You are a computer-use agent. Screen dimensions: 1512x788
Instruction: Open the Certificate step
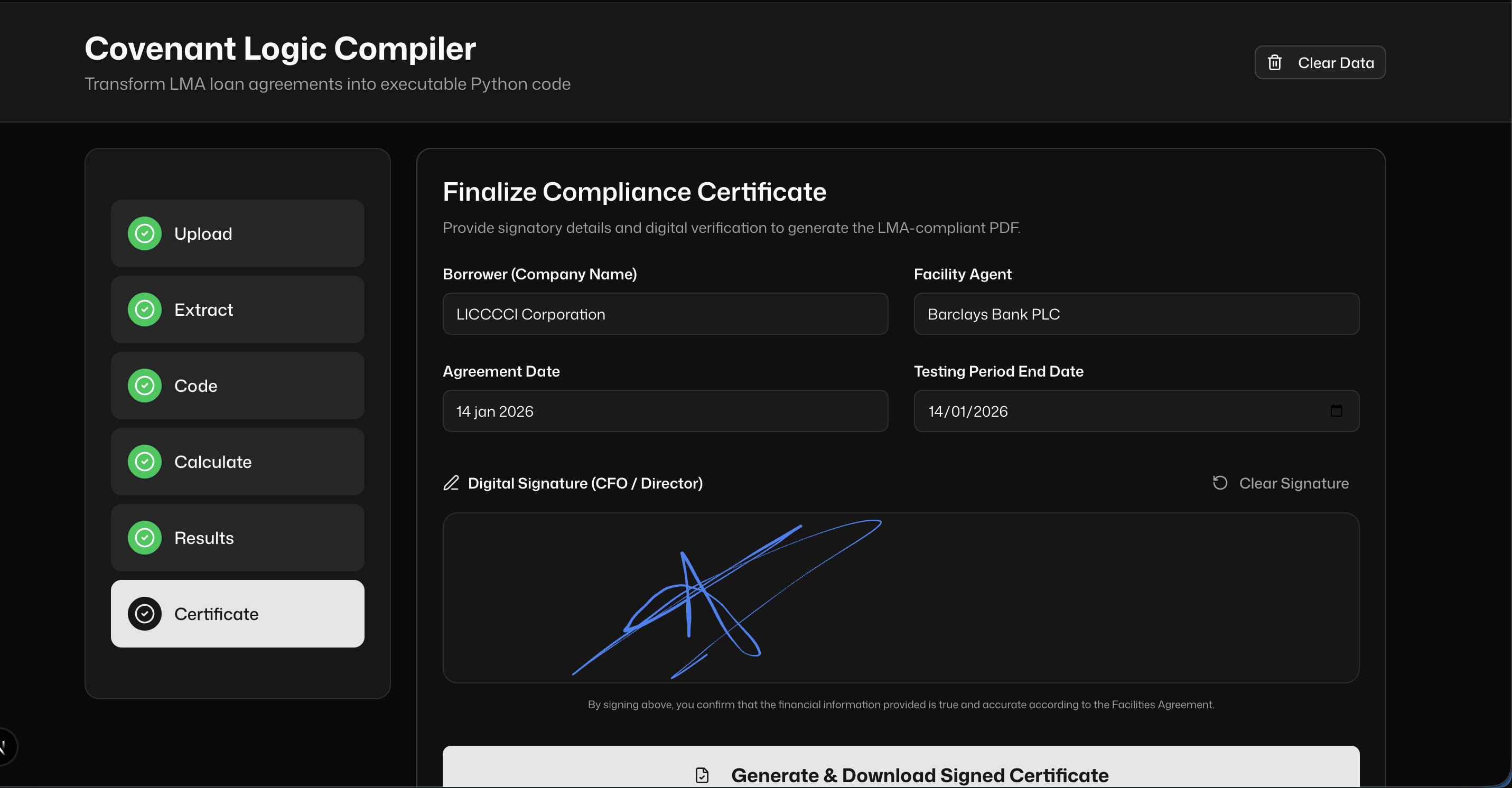point(237,614)
